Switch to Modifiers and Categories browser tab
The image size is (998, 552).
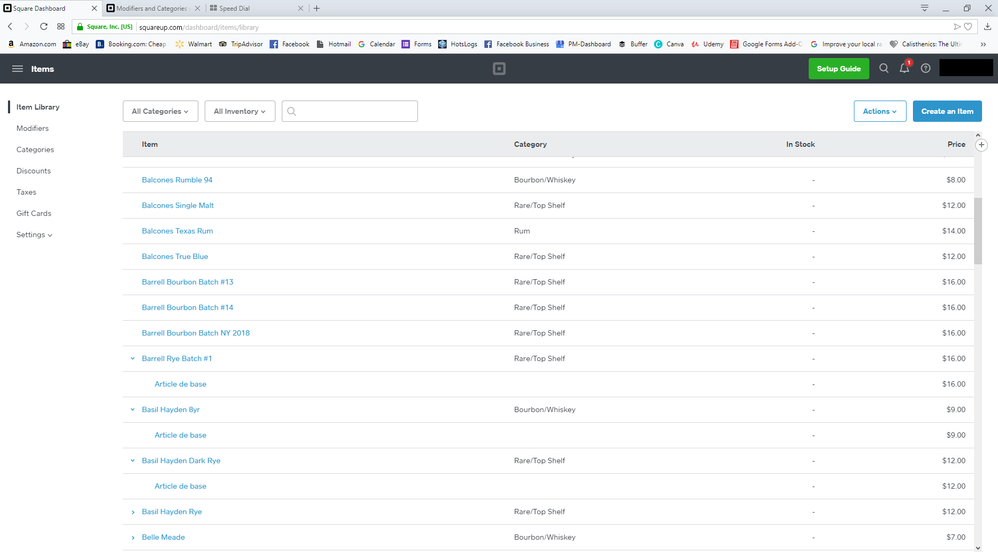pyautogui.click(x=153, y=8)
